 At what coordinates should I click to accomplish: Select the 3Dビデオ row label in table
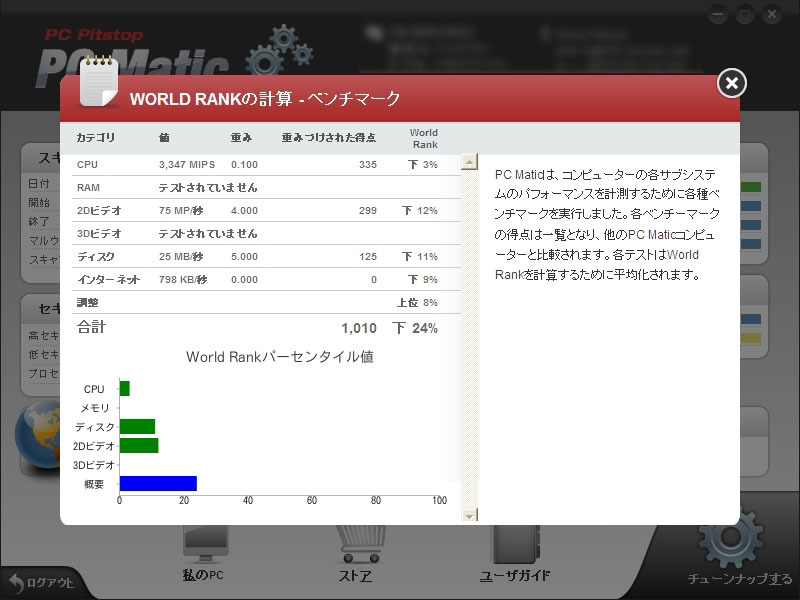pos(99,234)
